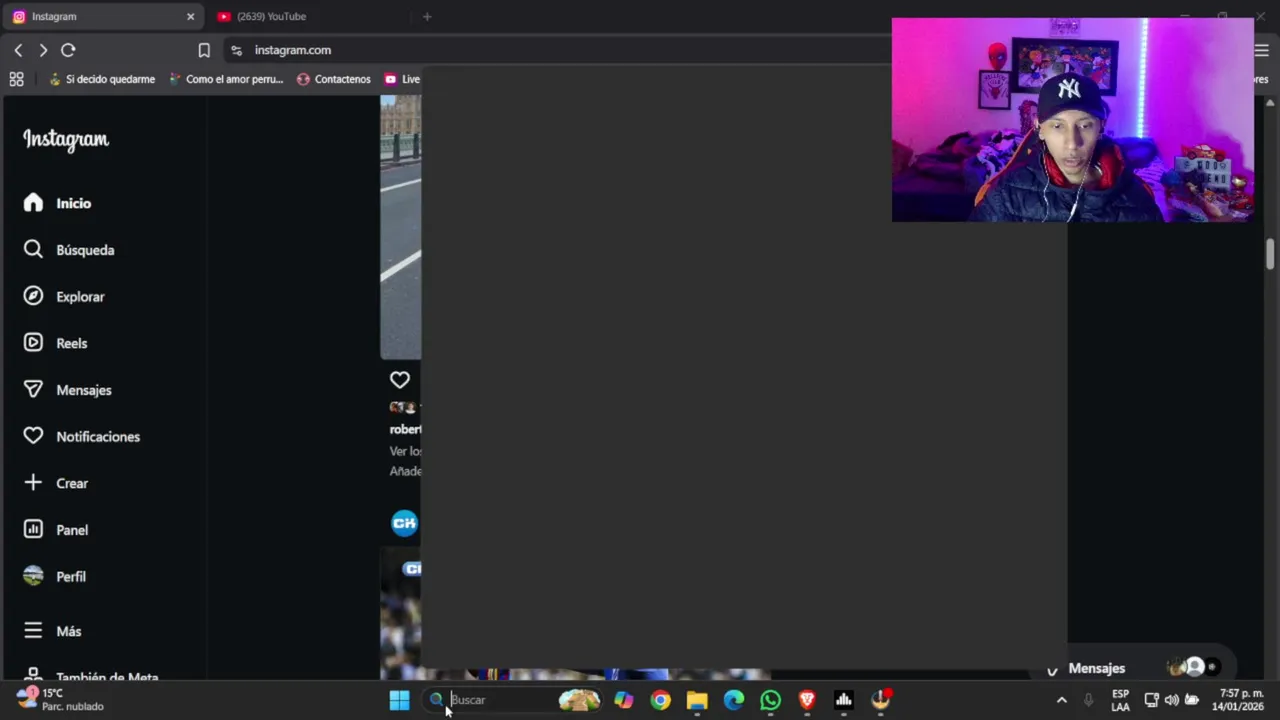This screenshot has height=720, width=1280.
Task: Open Copilot from the taskbar
Action: pos(624,700)
